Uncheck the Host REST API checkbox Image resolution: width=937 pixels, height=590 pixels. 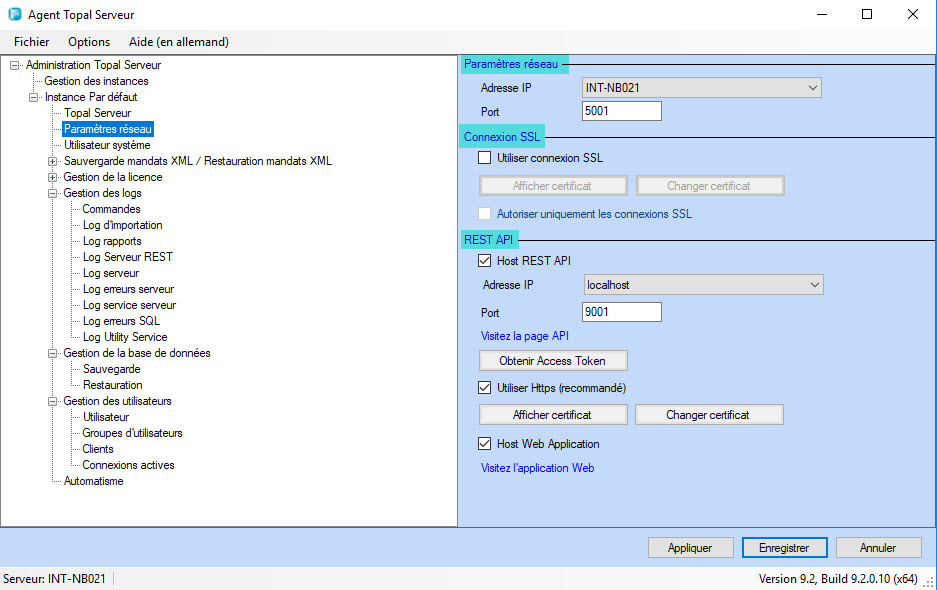point(485,261)
